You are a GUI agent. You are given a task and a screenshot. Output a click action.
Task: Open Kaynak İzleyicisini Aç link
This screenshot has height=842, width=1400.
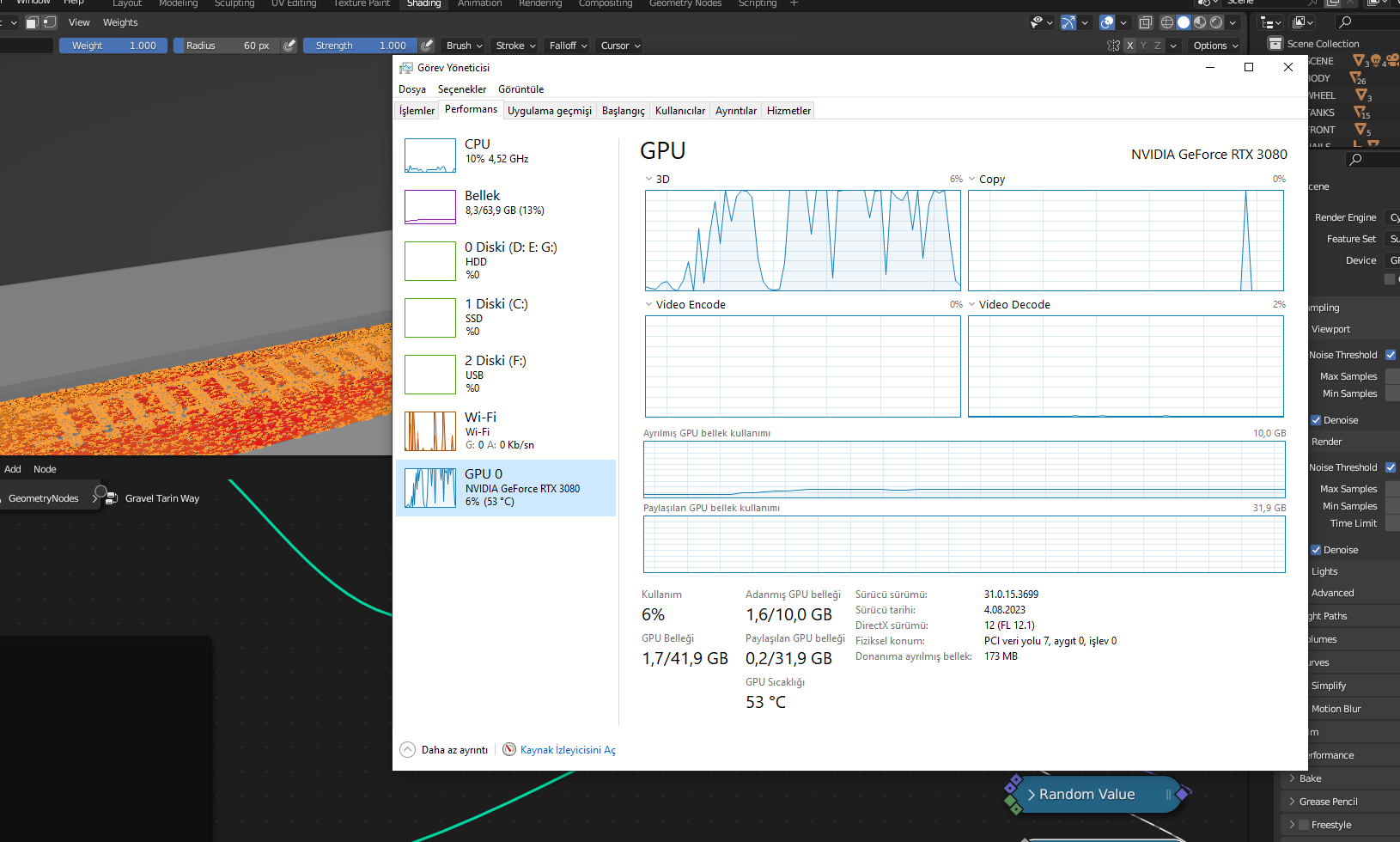click(x=568, y=750)
